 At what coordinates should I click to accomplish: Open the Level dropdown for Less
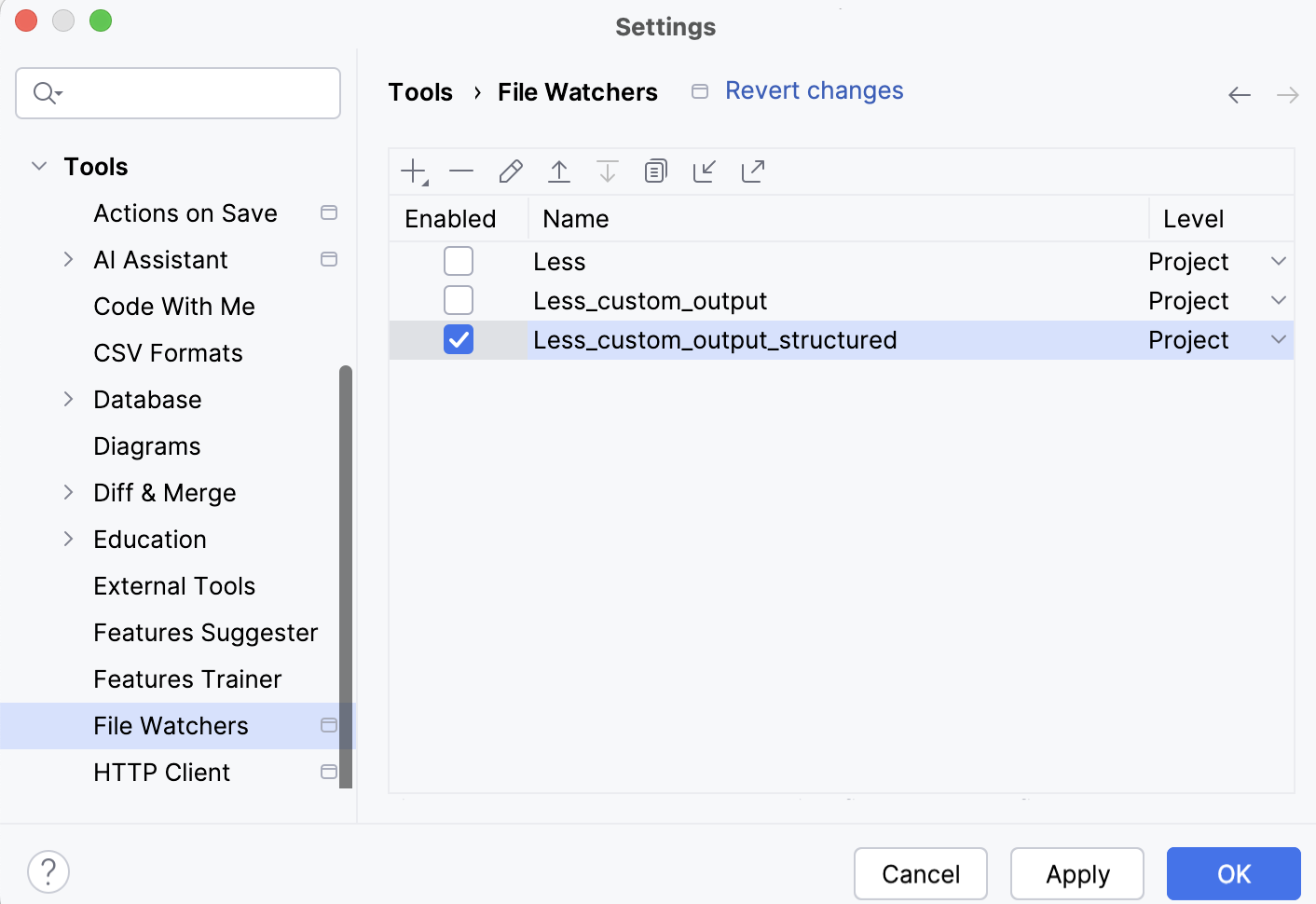(1277, 261)
